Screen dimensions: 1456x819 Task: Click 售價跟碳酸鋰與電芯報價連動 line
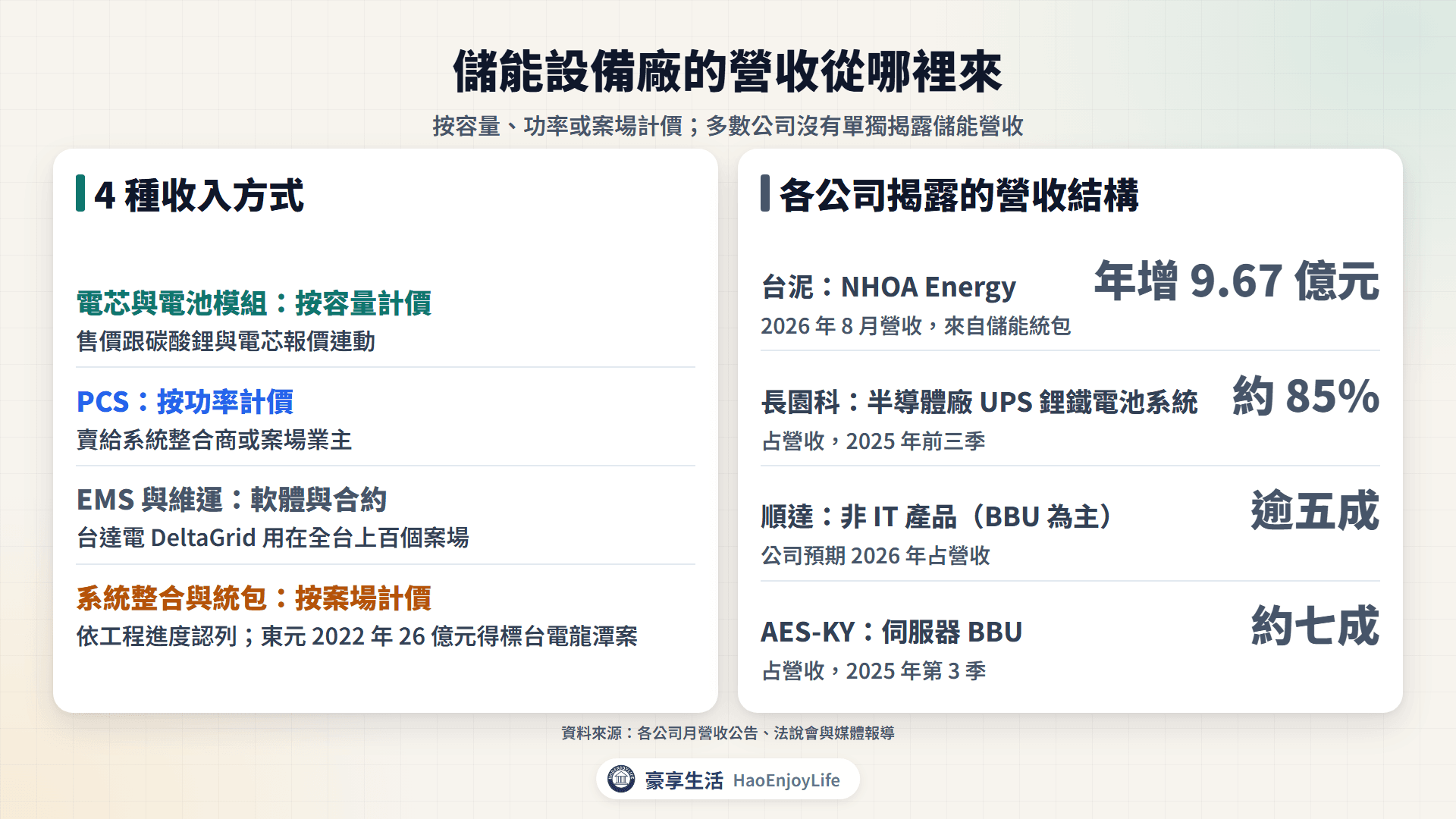(x=226, y=341)
